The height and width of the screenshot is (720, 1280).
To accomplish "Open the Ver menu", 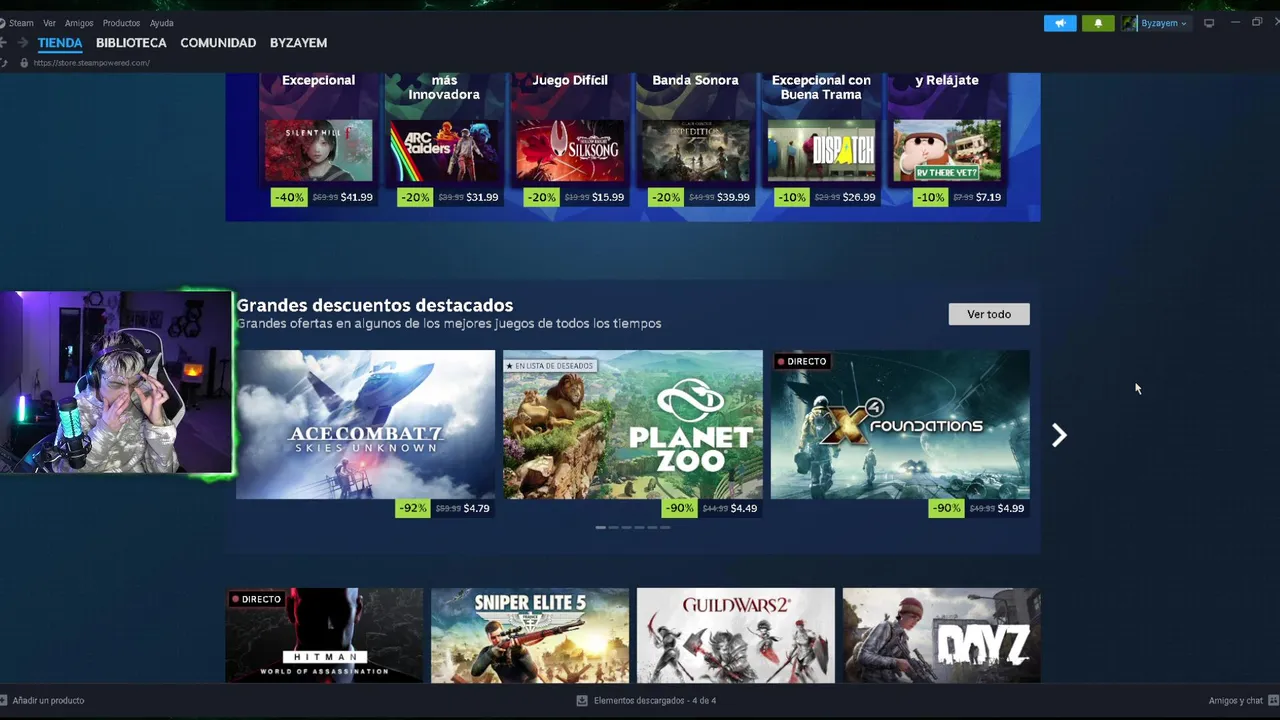I will (x=49, y=23).
